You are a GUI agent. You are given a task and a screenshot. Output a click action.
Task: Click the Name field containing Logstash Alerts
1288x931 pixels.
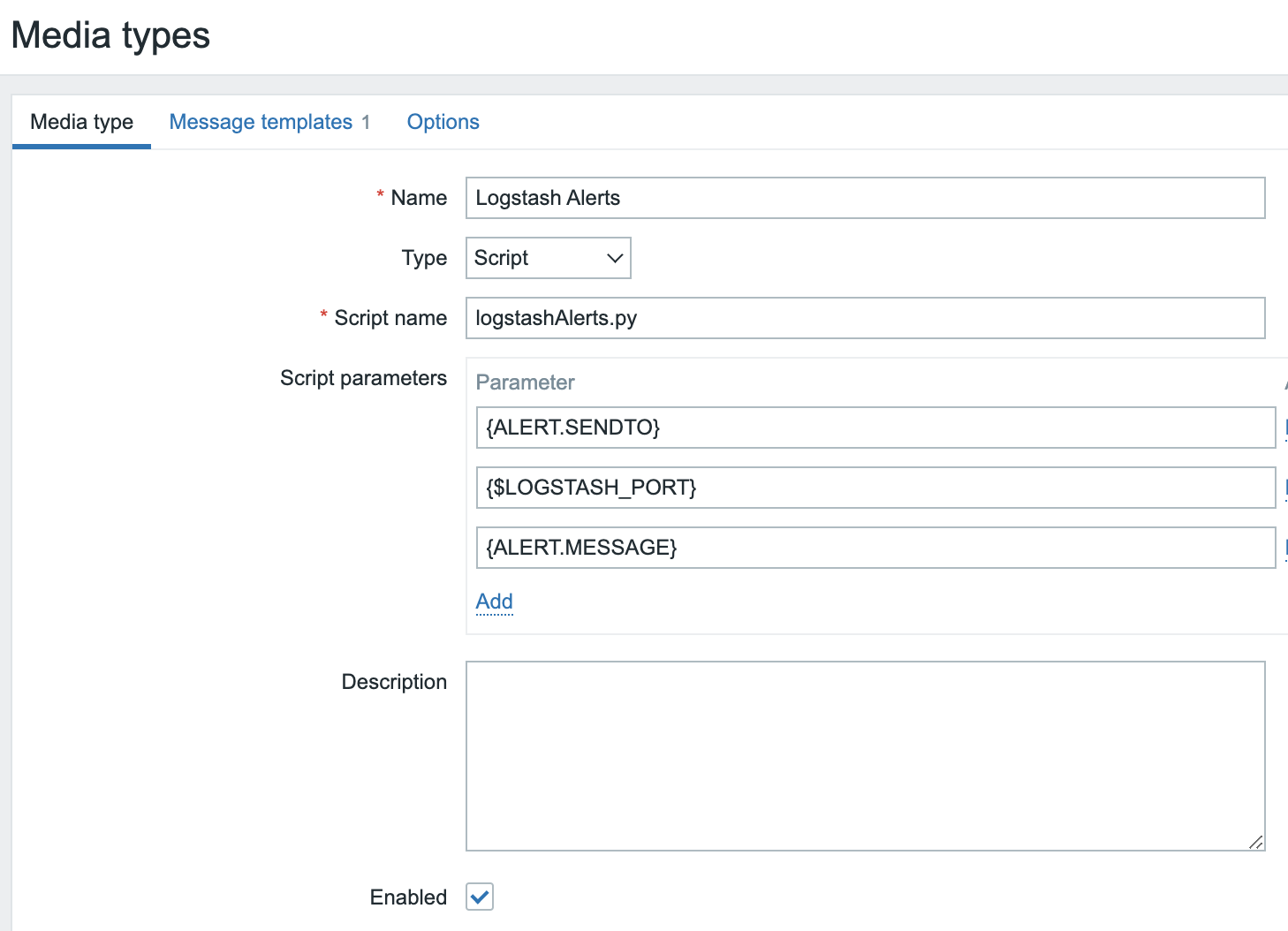(x=865, y=198)
